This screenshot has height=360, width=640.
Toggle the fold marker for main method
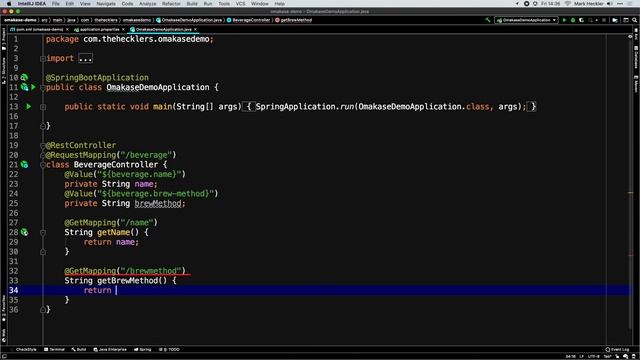(43, 107)
